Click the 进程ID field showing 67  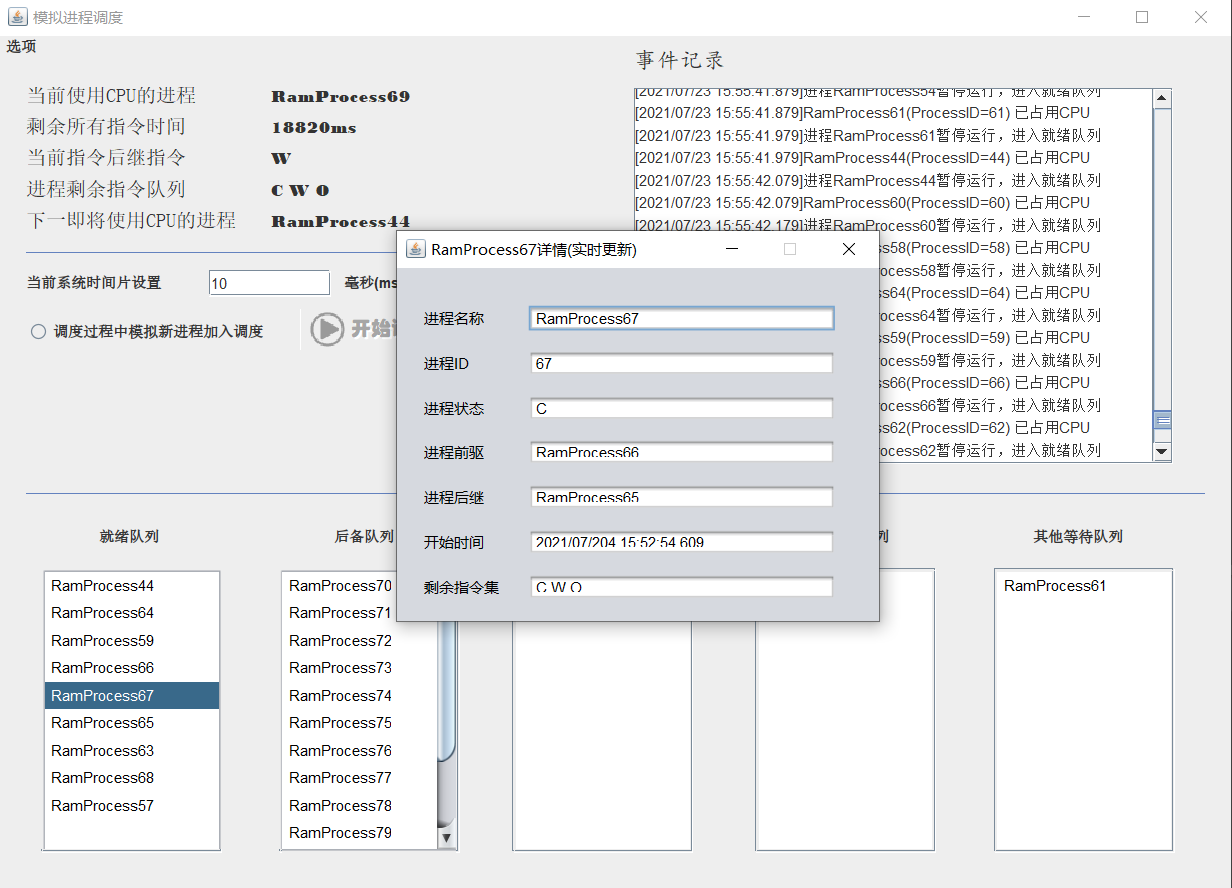tap(681, 362)
